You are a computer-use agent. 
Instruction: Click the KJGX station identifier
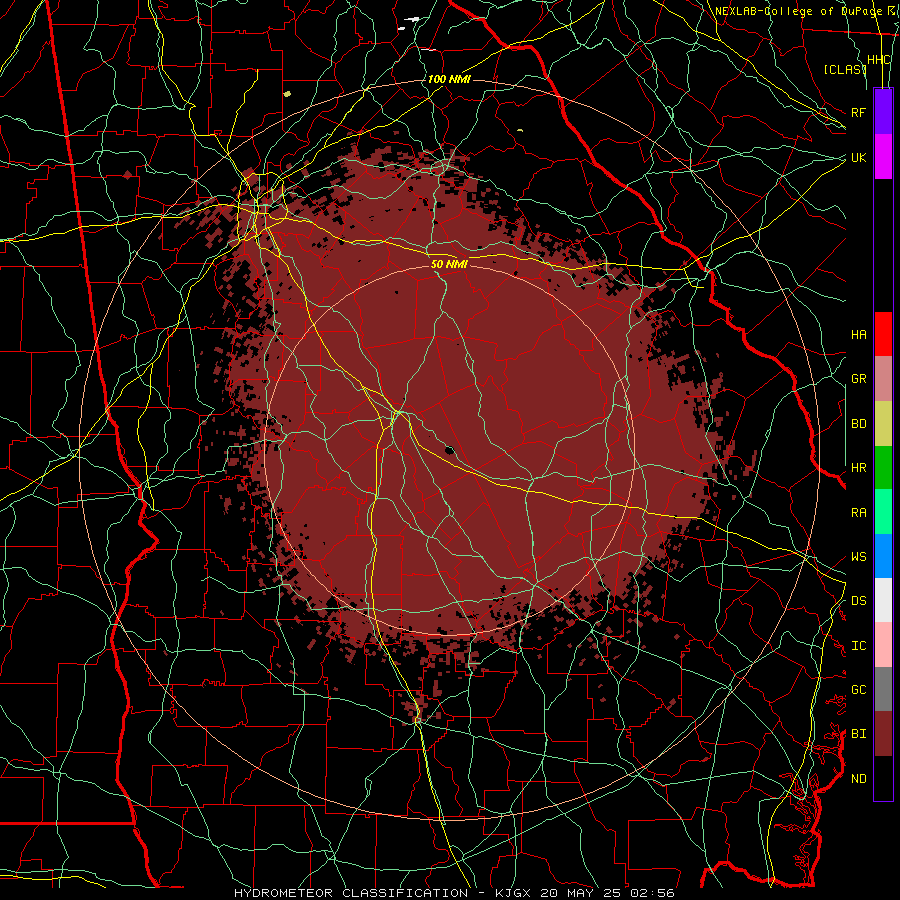pyautogui.click(x=515, y=893)
